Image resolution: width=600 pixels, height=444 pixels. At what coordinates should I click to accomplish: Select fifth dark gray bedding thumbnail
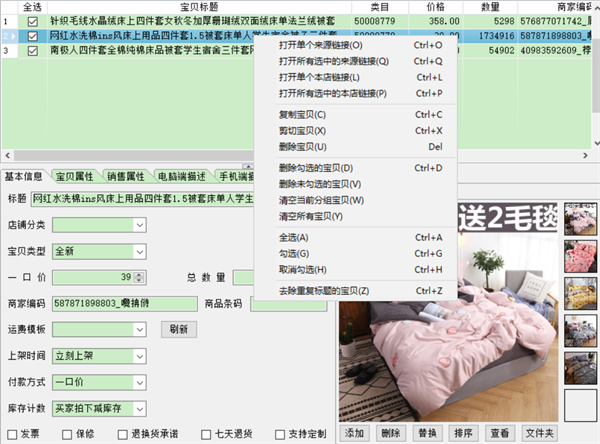(x=580, y=368)
